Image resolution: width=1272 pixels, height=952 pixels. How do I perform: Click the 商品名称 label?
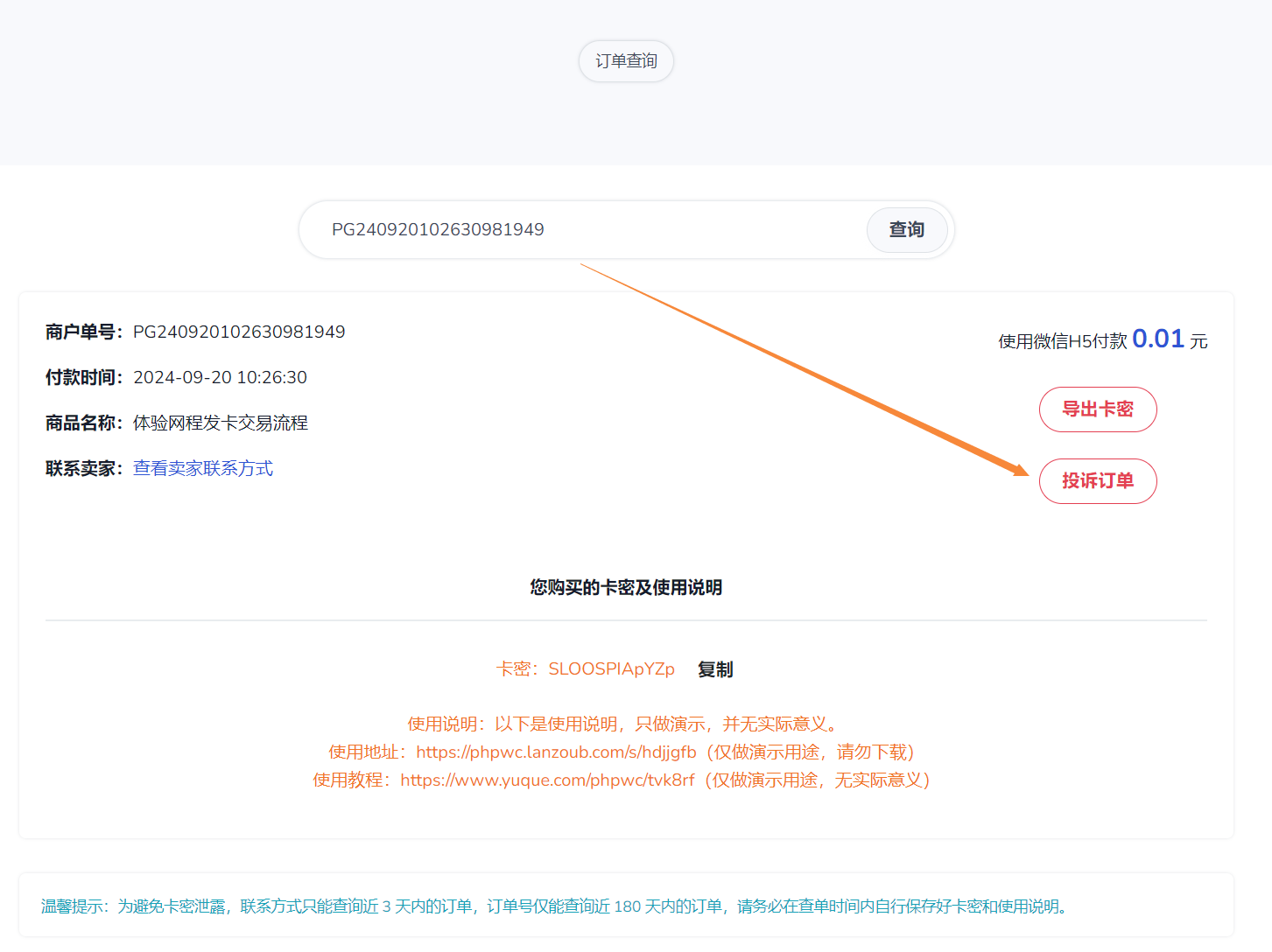coord(83,423)
